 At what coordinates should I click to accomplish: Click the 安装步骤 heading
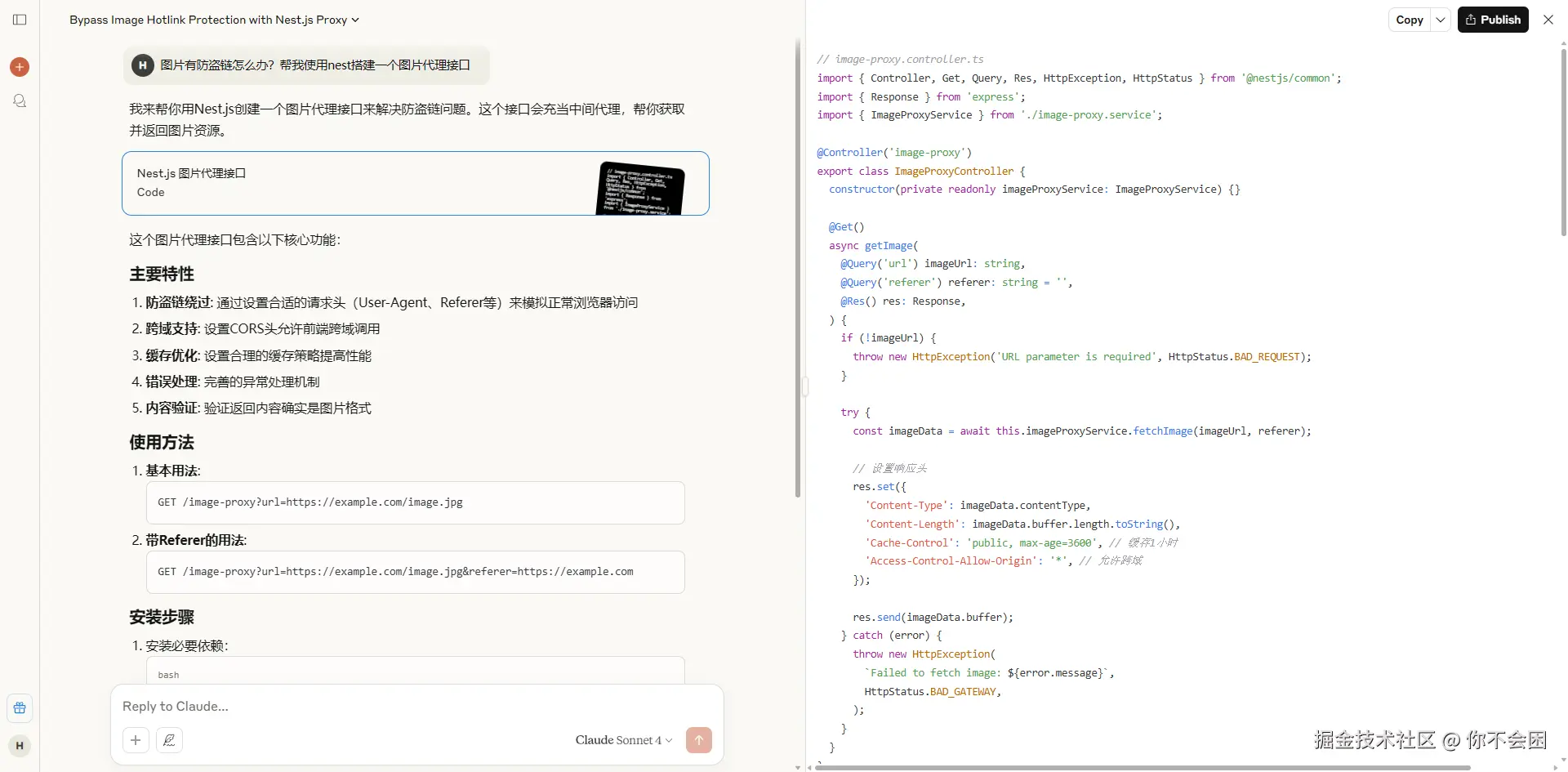[162, 618]
